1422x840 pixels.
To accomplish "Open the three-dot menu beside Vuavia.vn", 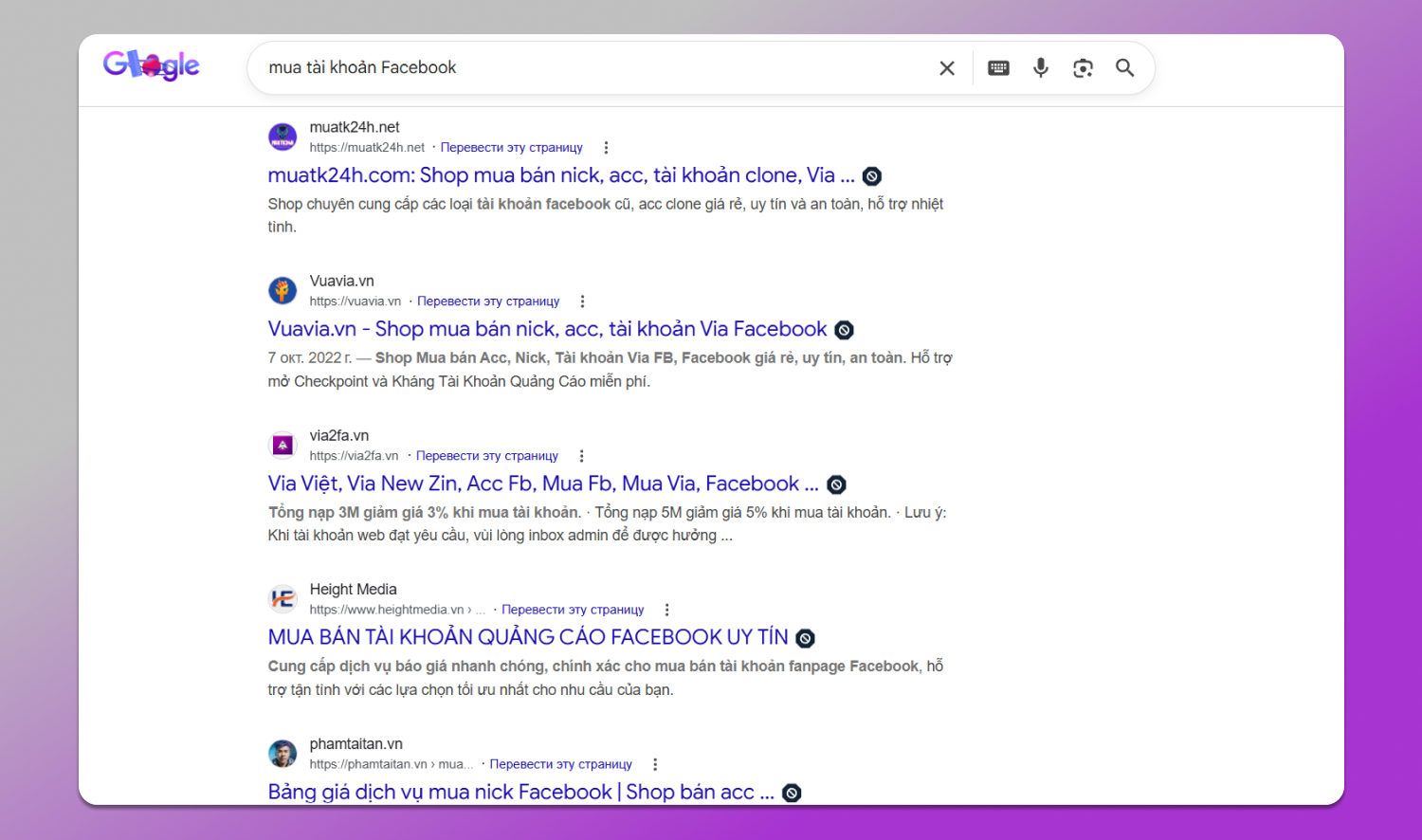I will coord(582,301).
